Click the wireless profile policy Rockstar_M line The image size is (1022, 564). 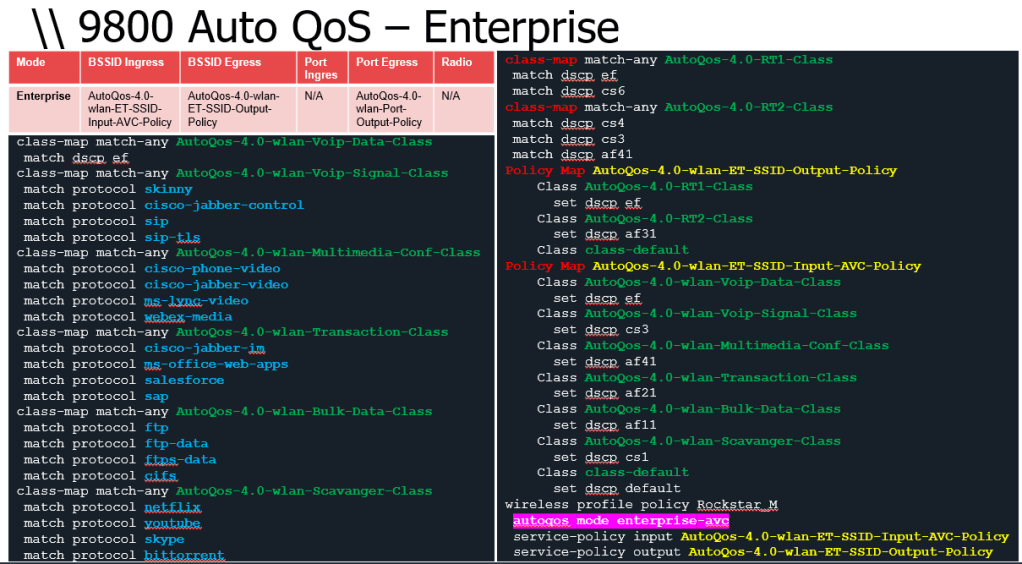coord(641,505)
